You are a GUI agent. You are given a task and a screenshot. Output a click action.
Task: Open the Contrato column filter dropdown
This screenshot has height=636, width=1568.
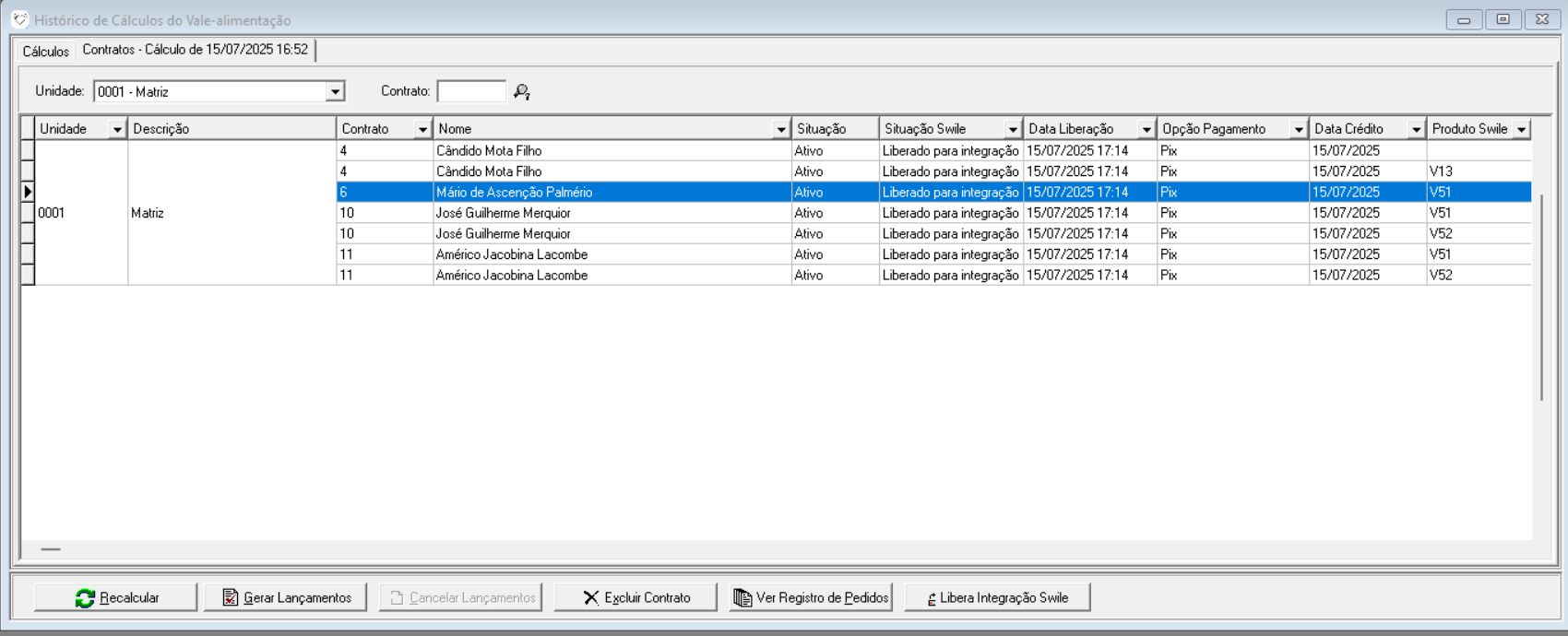[x=422, y=129]
